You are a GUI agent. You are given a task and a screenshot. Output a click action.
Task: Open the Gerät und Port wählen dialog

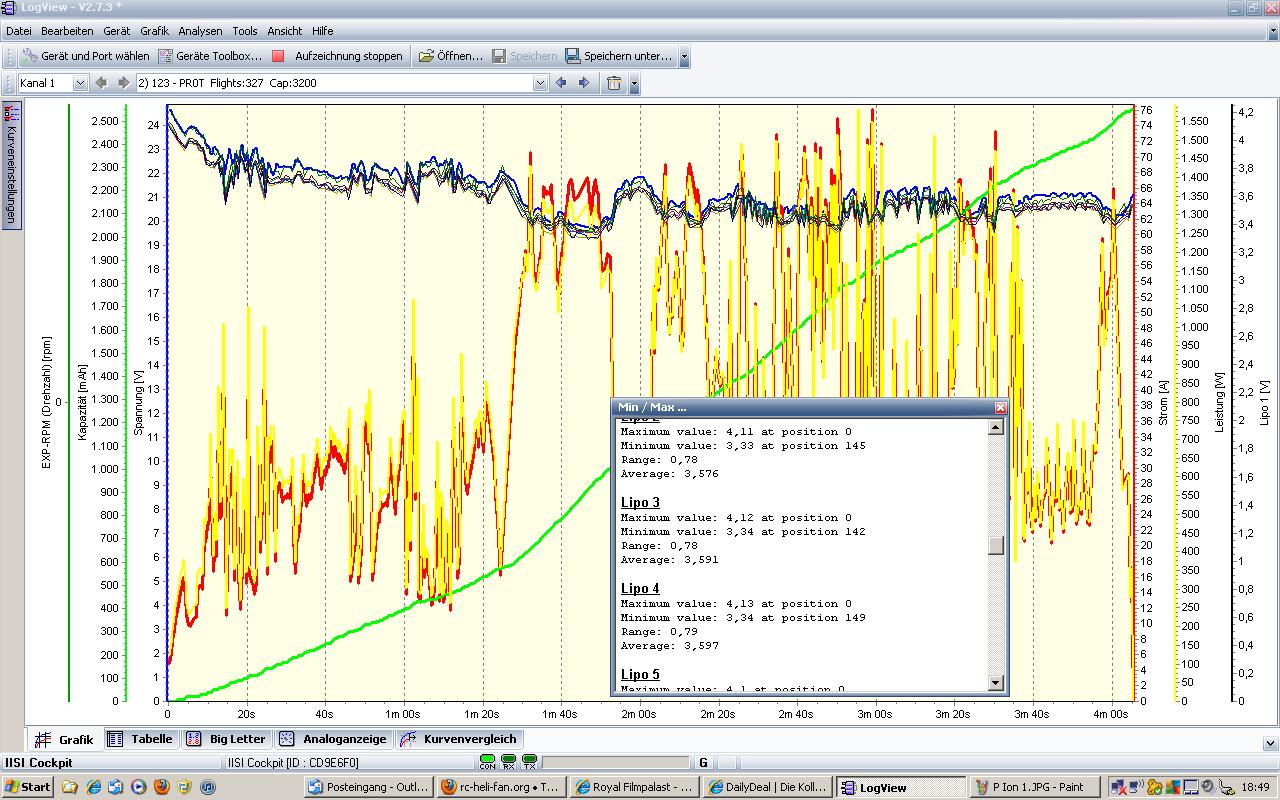point(86,56)
